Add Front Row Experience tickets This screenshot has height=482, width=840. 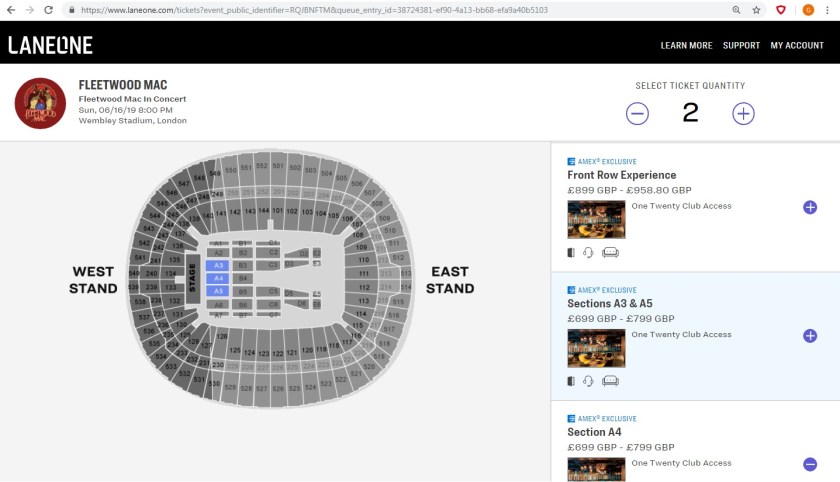[x=810, y=207]
